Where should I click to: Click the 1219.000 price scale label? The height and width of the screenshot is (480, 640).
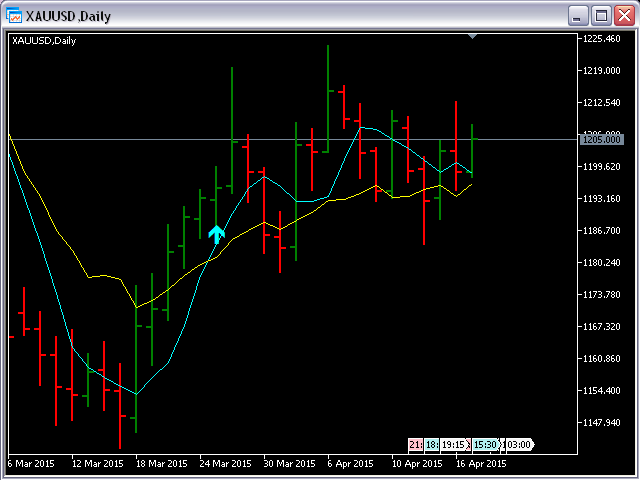tap(602, 71)
